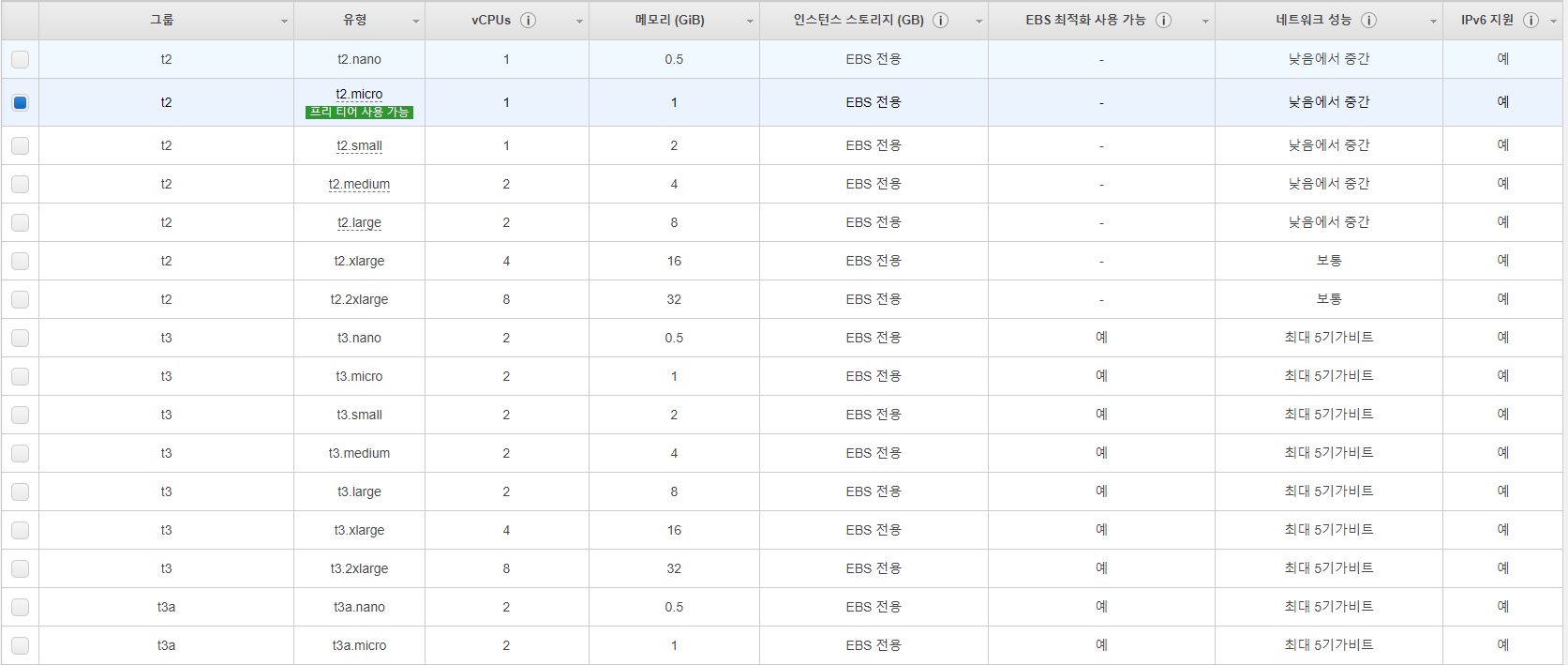This screenshot has height=665, width=1568.
Task: Click EBS 전용 in the t2.micro row
Action: 874,102
